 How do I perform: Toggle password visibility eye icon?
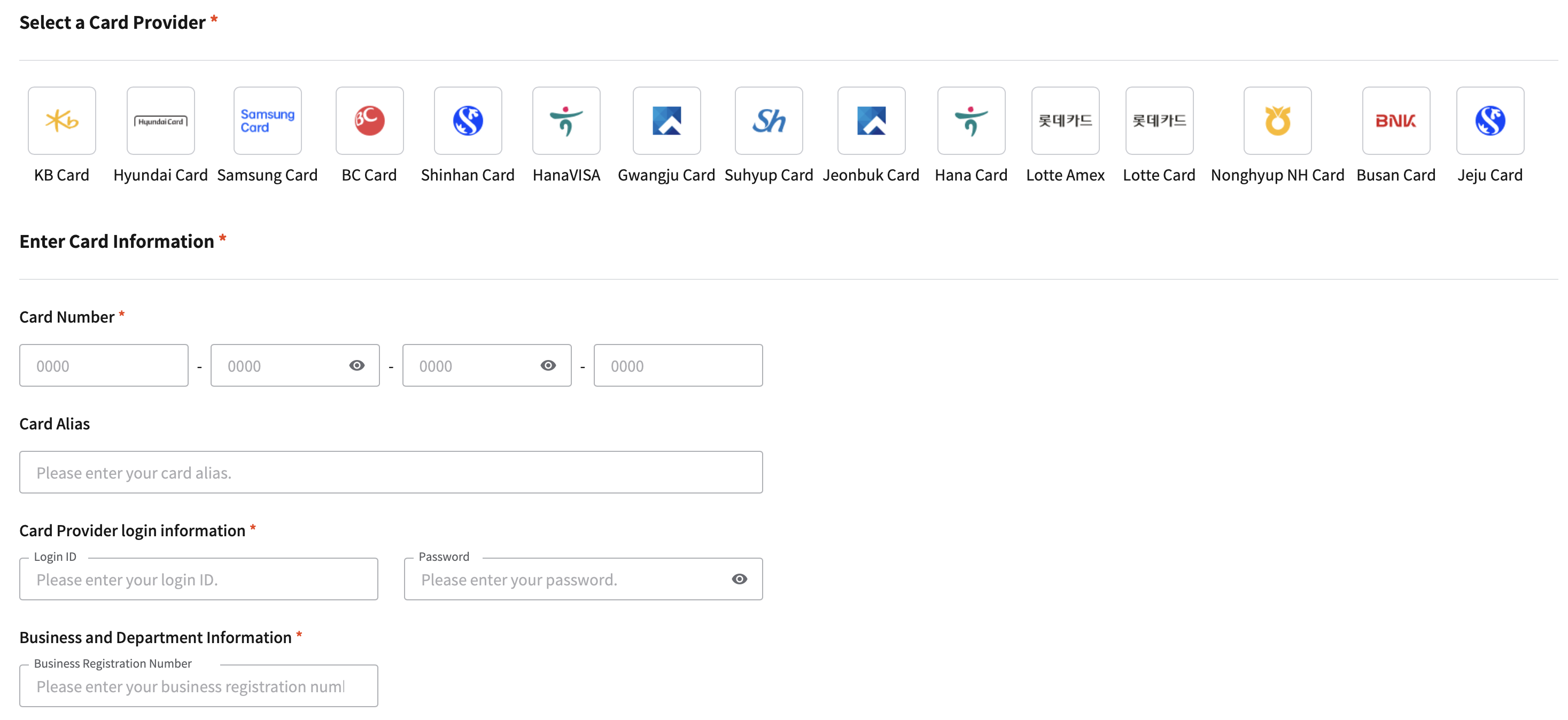pos(740,579)
